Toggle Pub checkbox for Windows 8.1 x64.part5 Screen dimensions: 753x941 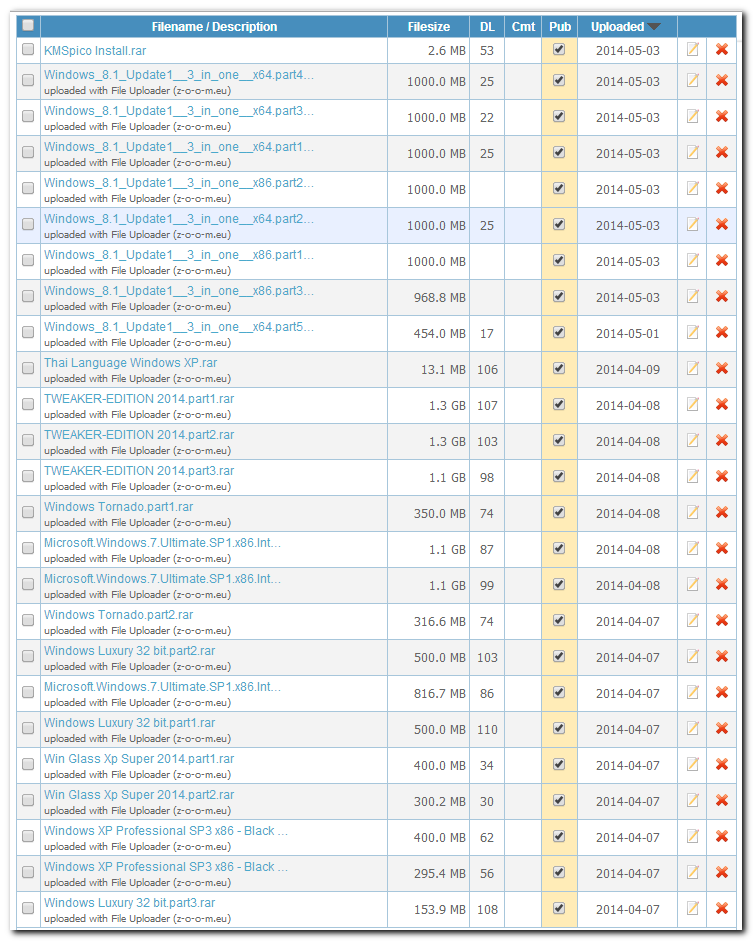(x=559, y=332)
